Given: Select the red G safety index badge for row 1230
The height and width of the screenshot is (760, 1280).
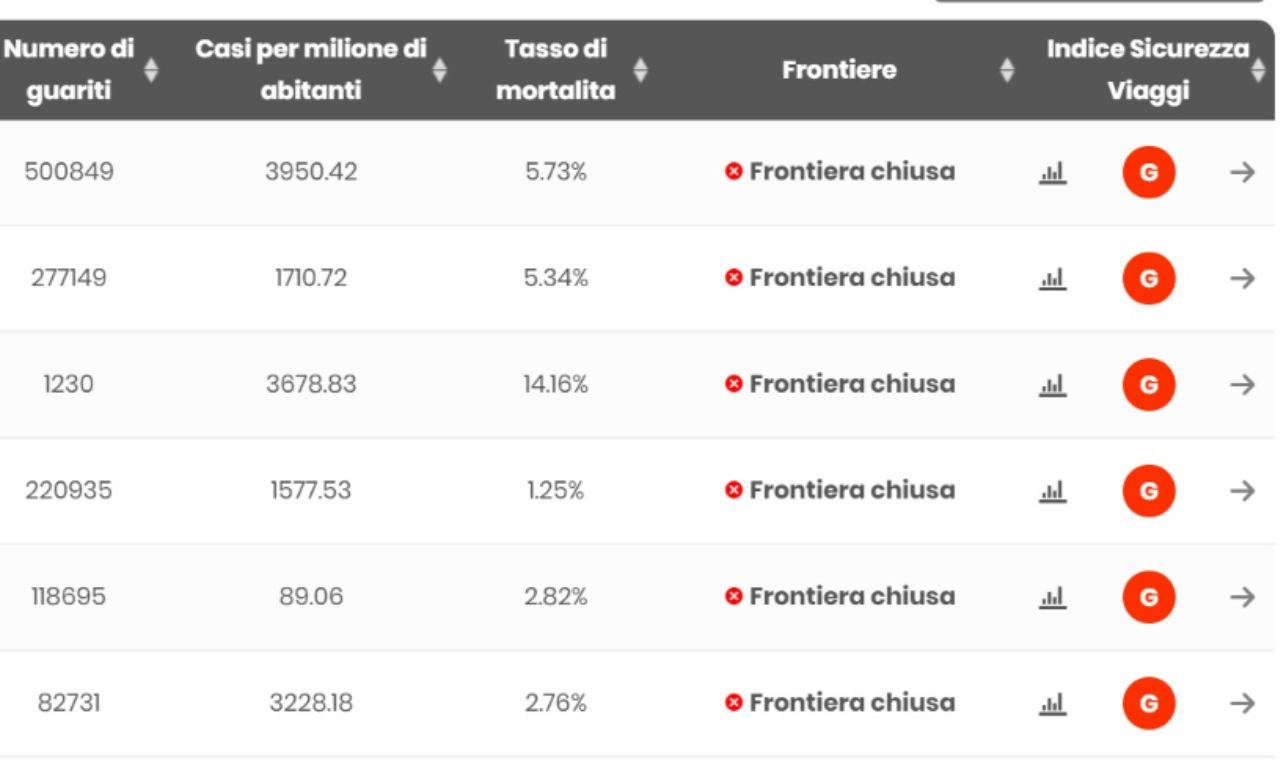Looking at the screenshot, I should point(1148,385).
